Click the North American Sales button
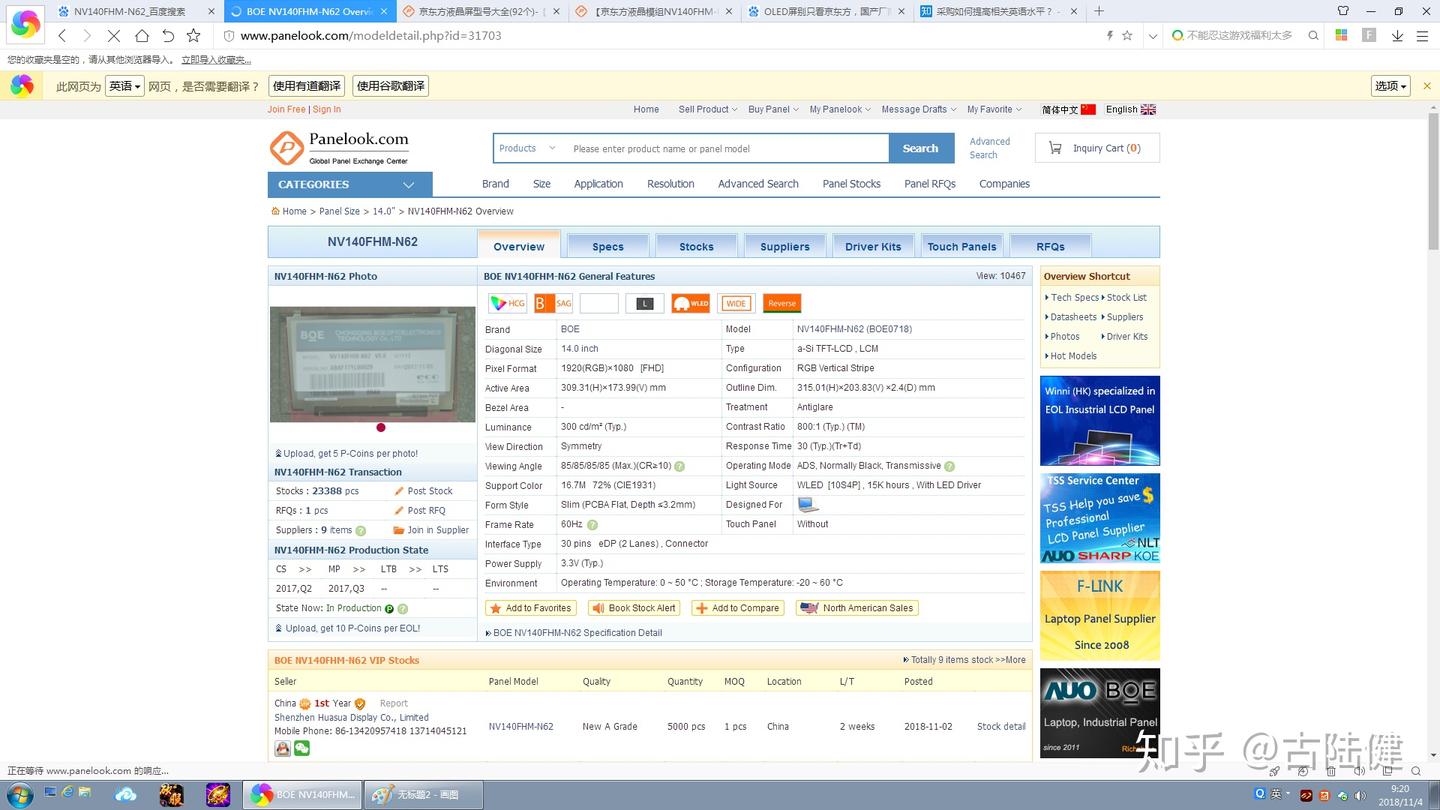Screen dimensions: 1440x810 (x=857, y=608)
